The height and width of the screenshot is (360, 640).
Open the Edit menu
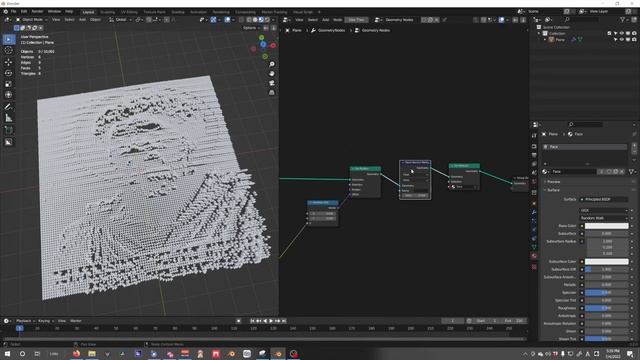(24, 12)
